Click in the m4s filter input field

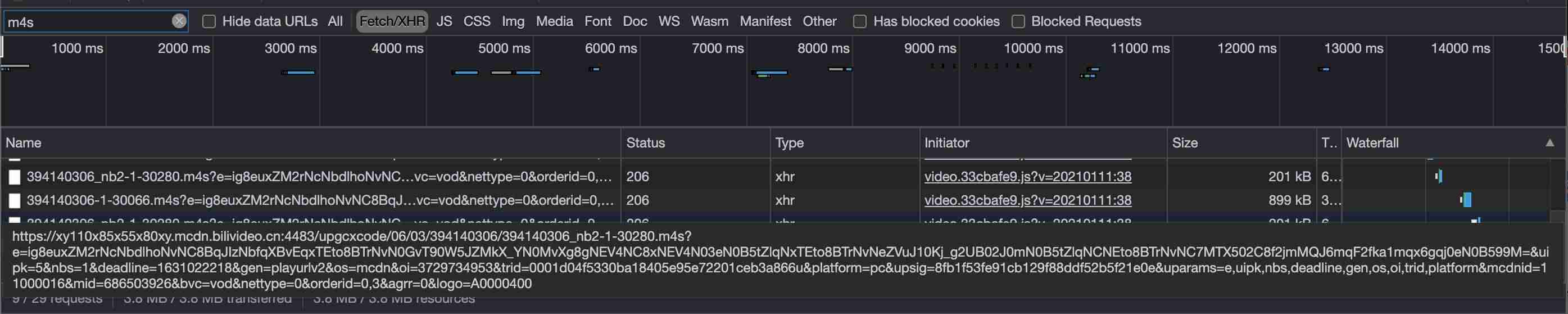(88, 22)
